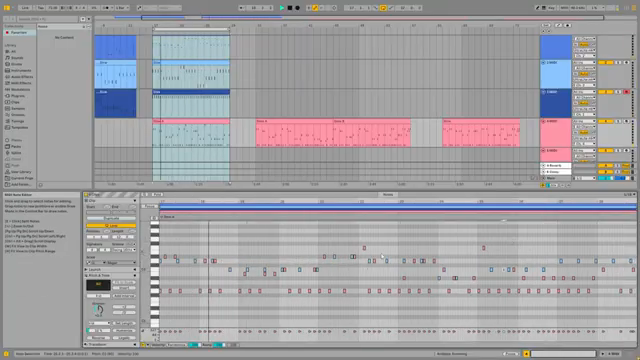
Task: Collapse track 2 MIDI using its fold arrow
Action: (543, 62)
